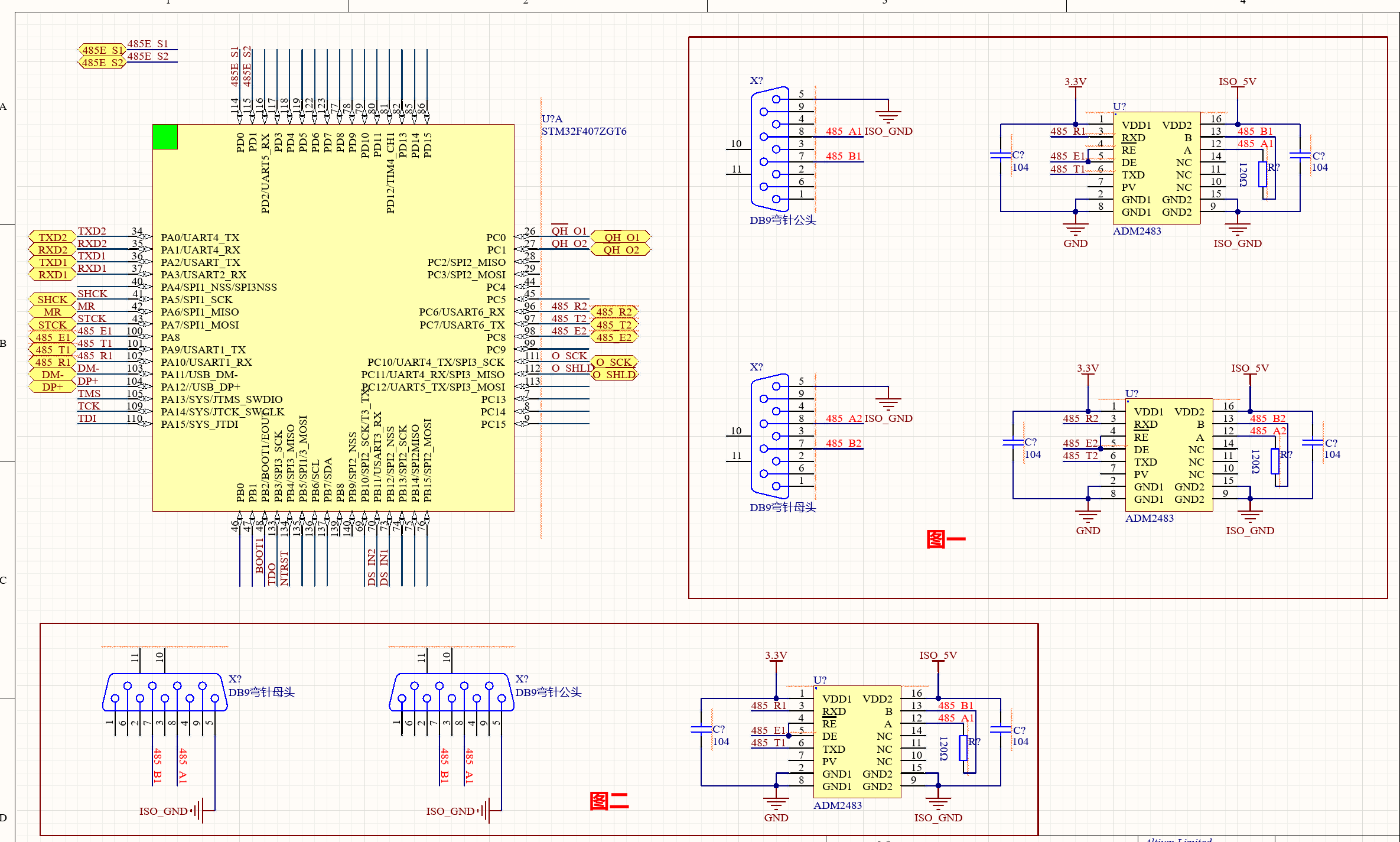Select the MR port symbol

pyautogui.click(x=52, y=312)
